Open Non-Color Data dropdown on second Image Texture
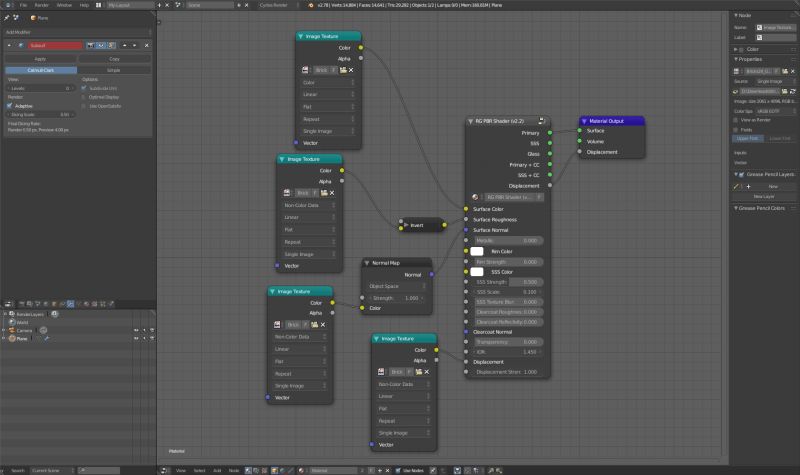The width and height of the screenshot is (800, 475). tap(308, 205)
